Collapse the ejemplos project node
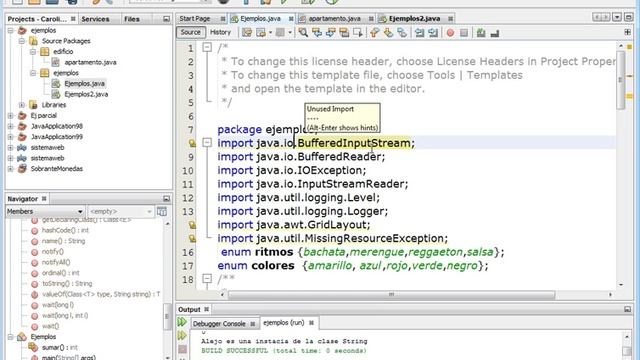The width and height of the screenshot is (640, 360). point(11,30)
